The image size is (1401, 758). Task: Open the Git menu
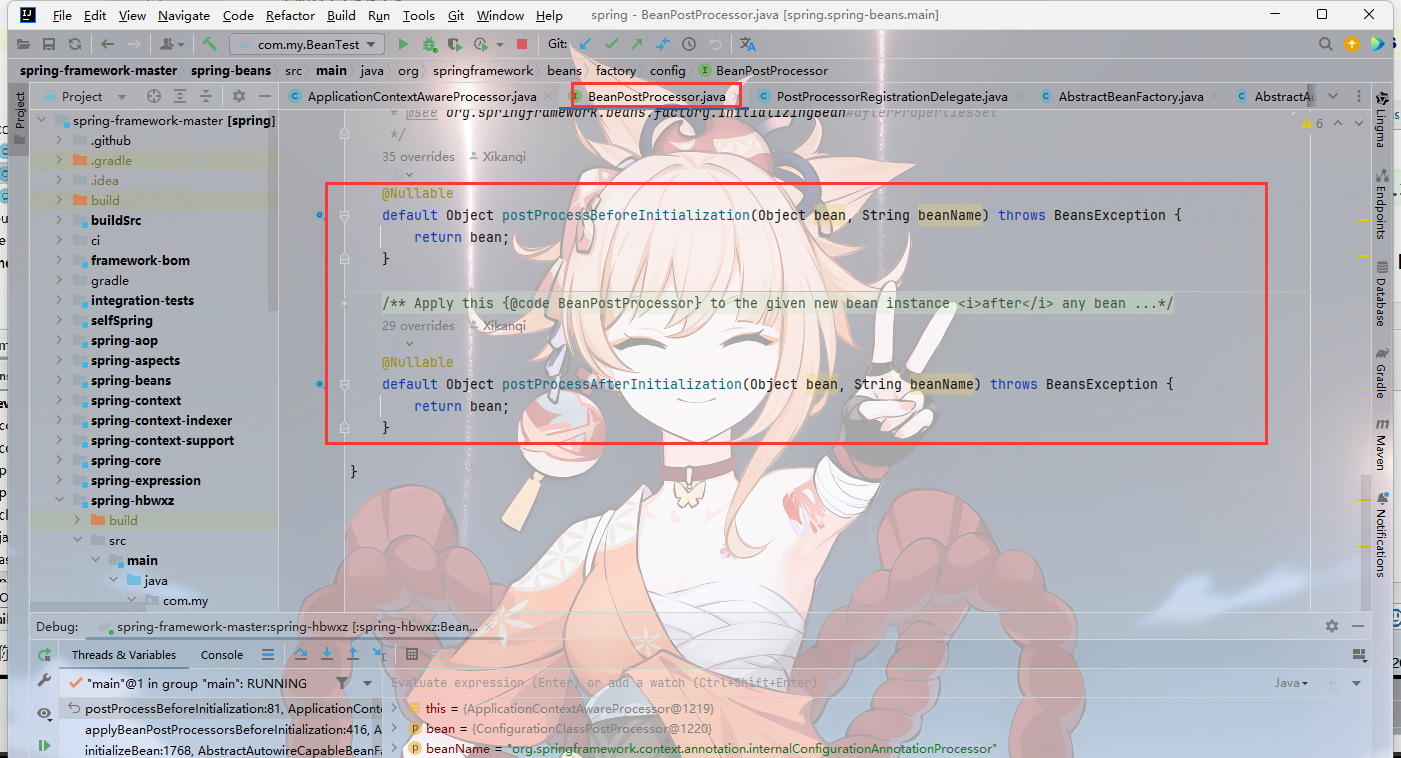[x=455, y=15]
